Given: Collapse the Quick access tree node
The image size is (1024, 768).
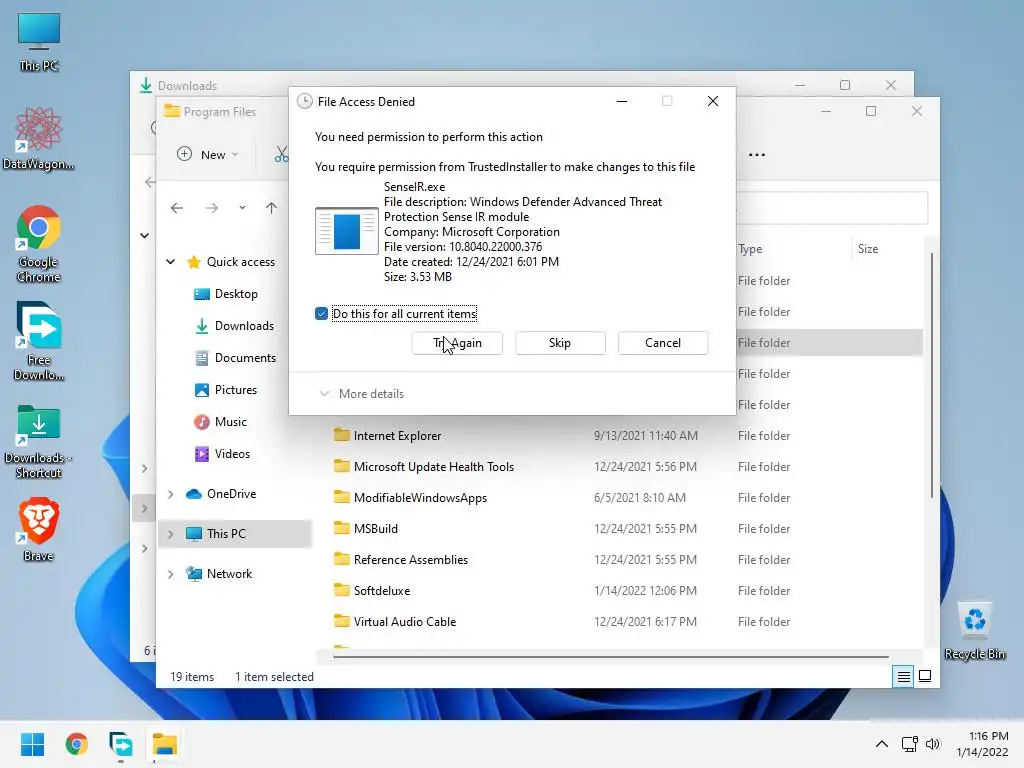Looking at the screenshot, I should click(170, 262).
